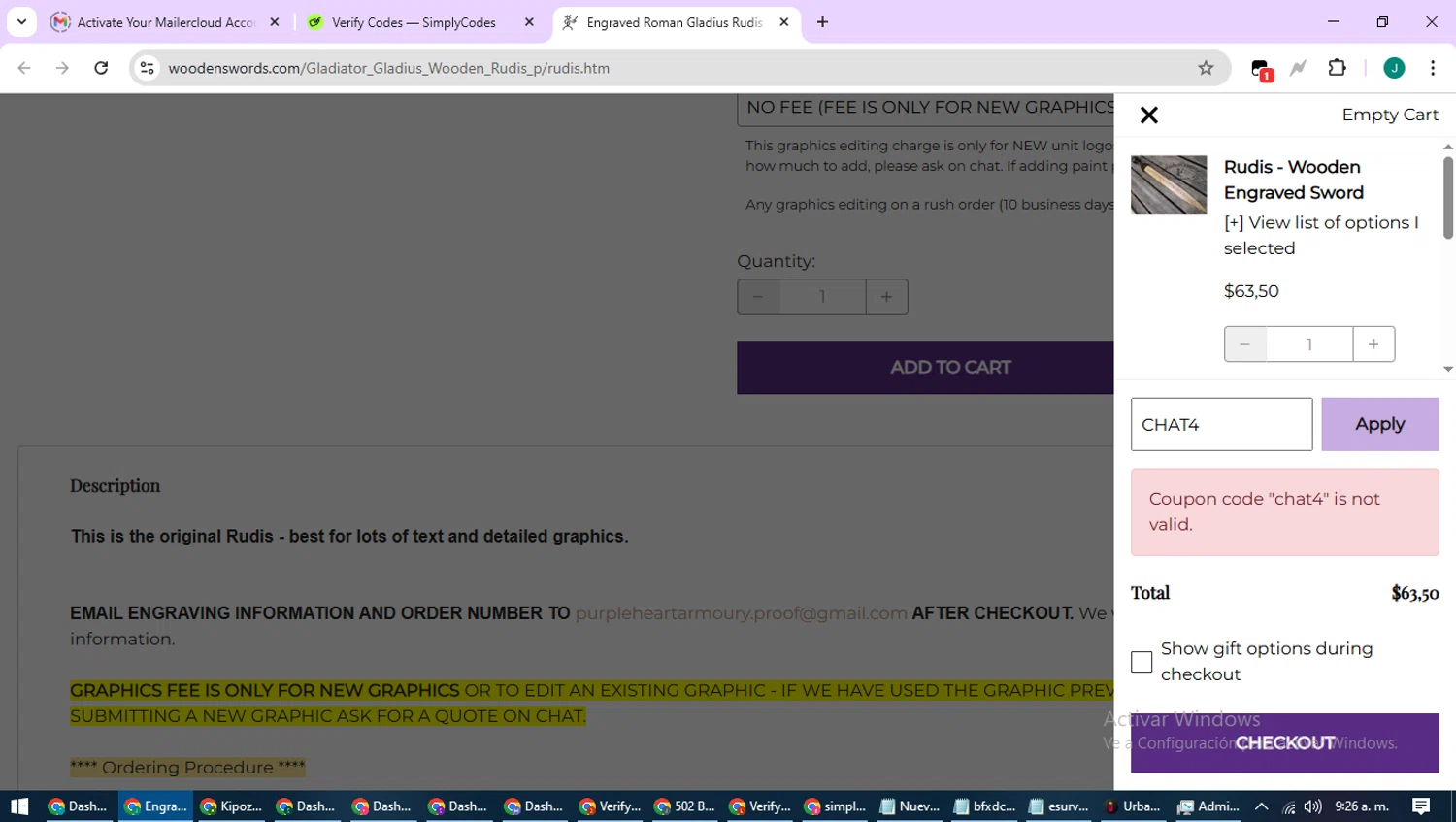1456x822 pixels.
Task: Go forward in browser history
Action: [x=62, y=68]
